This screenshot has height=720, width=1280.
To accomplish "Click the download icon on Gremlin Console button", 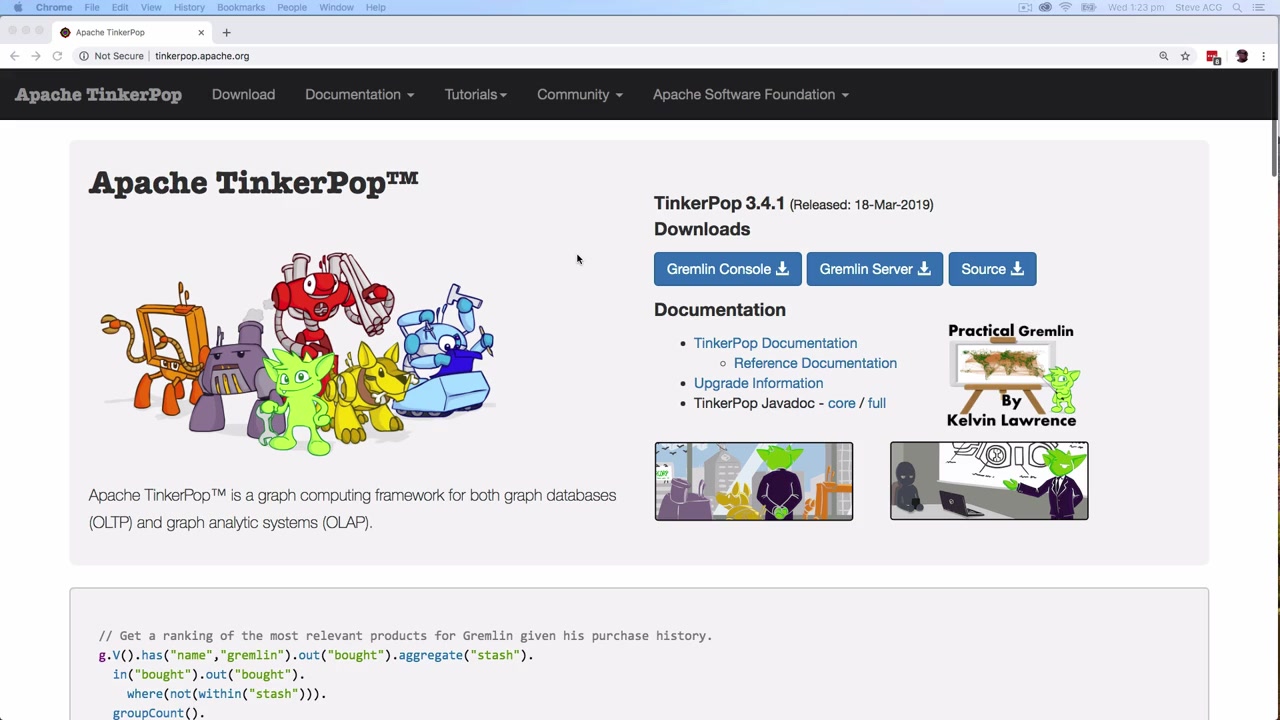I will coord(782,269).
